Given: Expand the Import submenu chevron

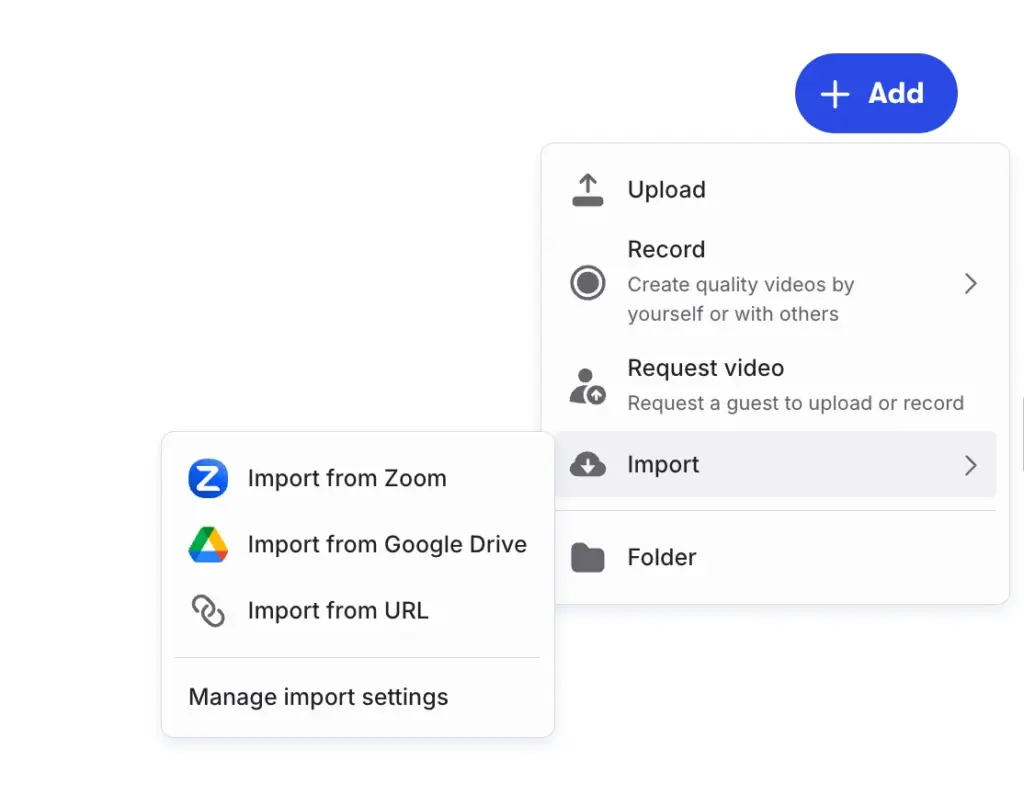Looking at the screenshot, I should click(x=970, y=464).
